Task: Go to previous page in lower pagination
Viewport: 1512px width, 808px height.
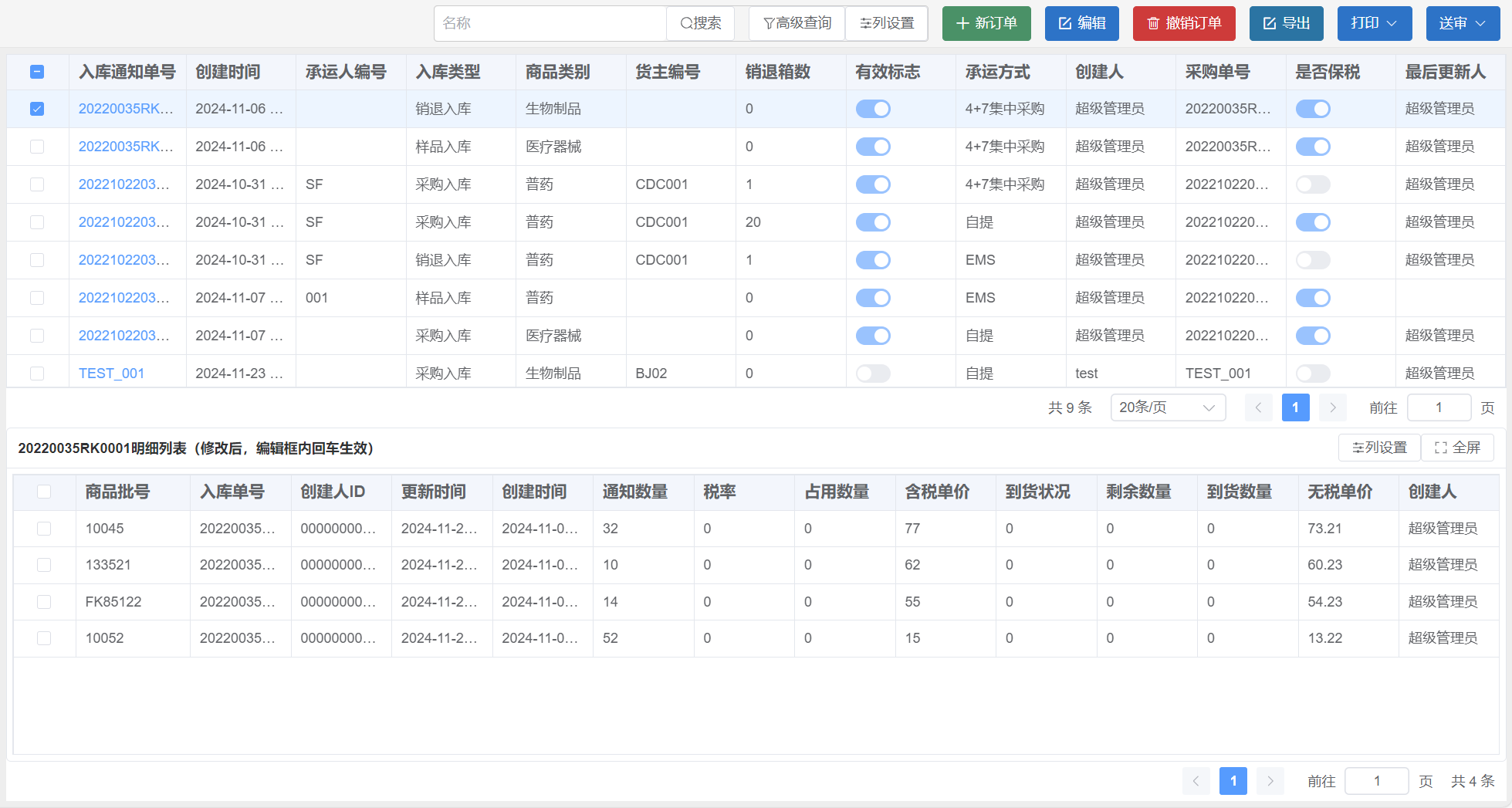Action: [x=1196, y=781]
